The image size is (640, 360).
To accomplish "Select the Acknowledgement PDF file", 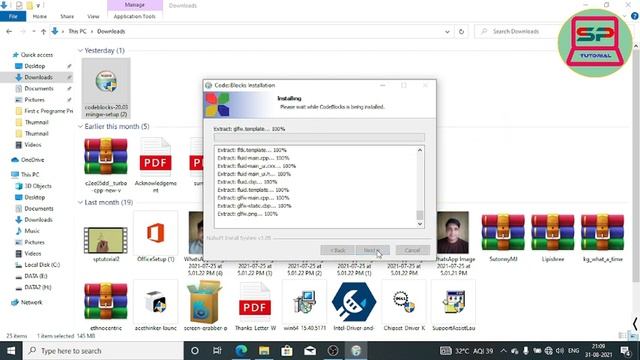I will (156, 165).
